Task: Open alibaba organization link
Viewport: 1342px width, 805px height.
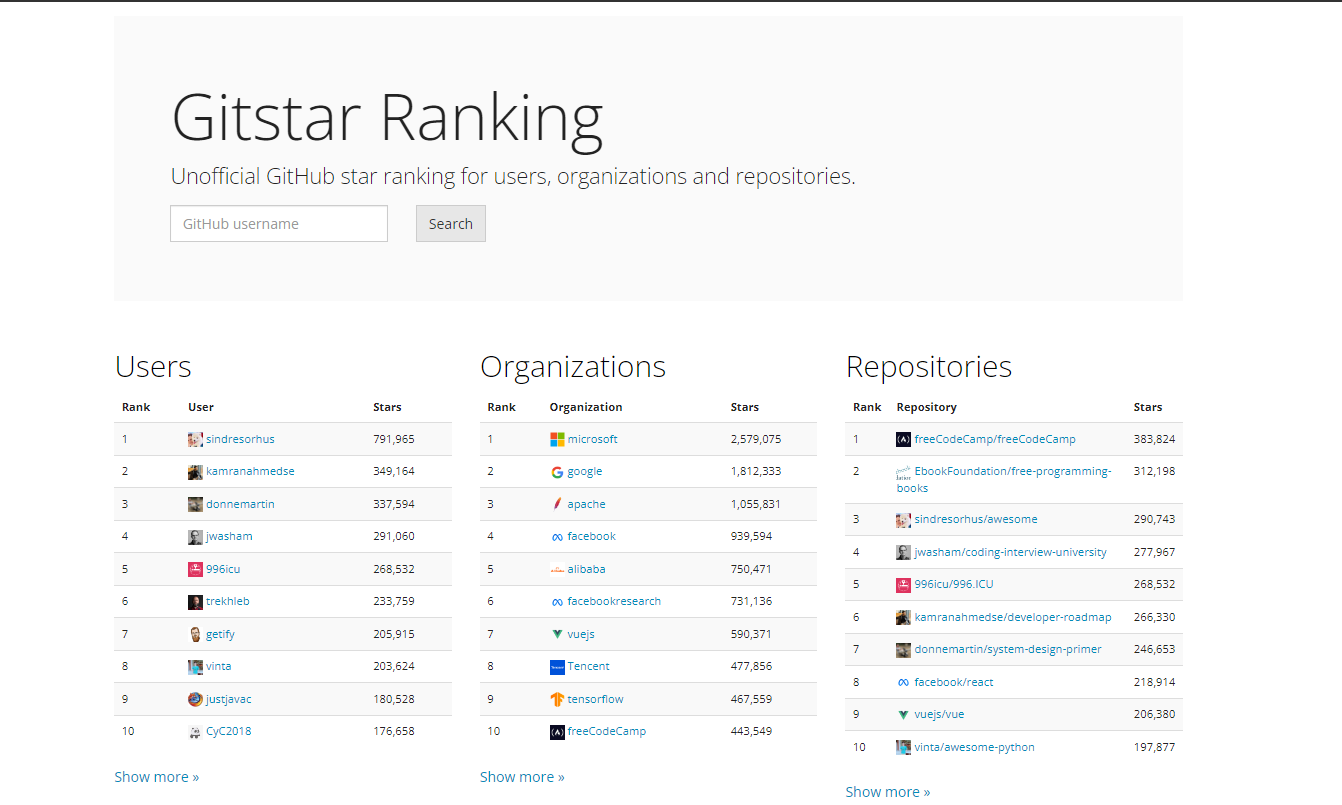Action: coord(587,569)
